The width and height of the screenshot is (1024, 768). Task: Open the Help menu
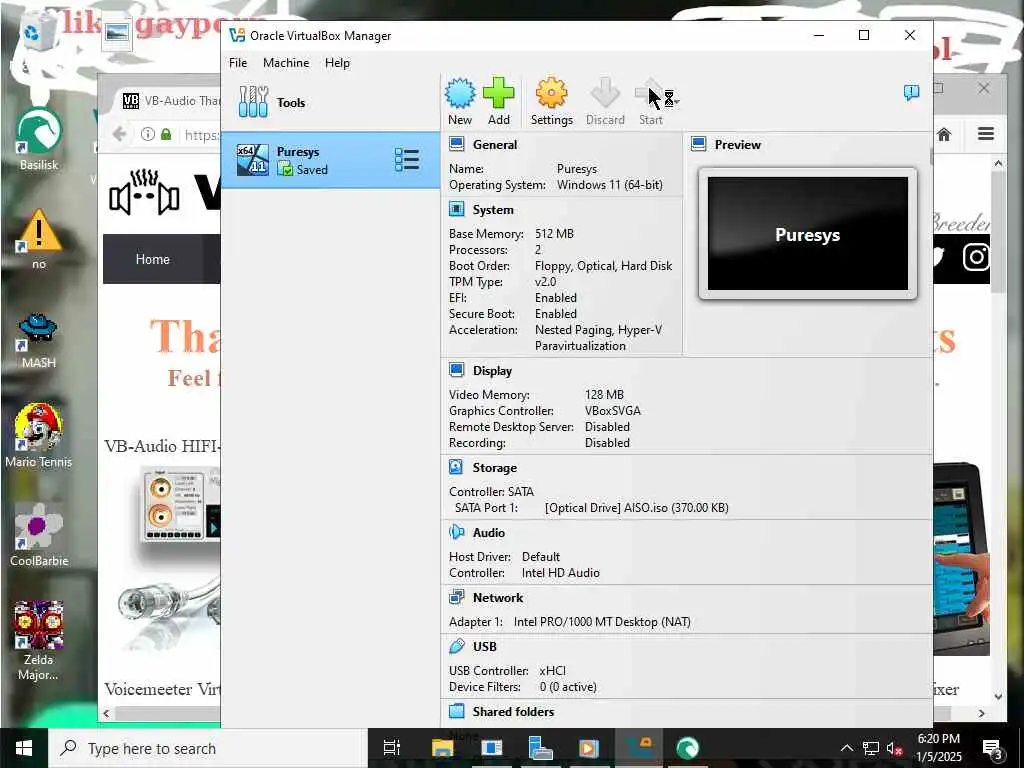pyautogui.click(x=337, y=63)
